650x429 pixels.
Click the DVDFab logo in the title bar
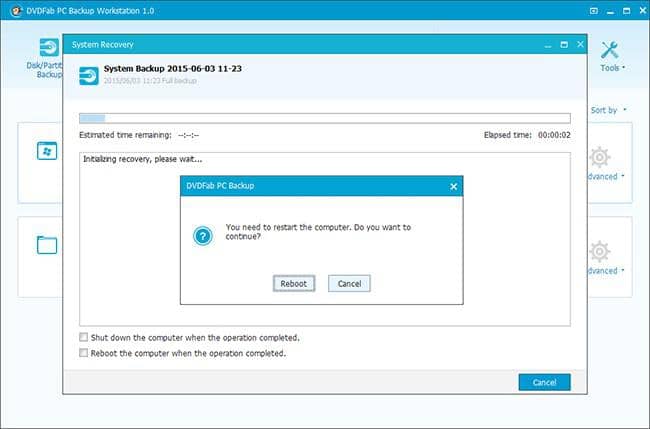pyautogui.click(x=16, y=10)
